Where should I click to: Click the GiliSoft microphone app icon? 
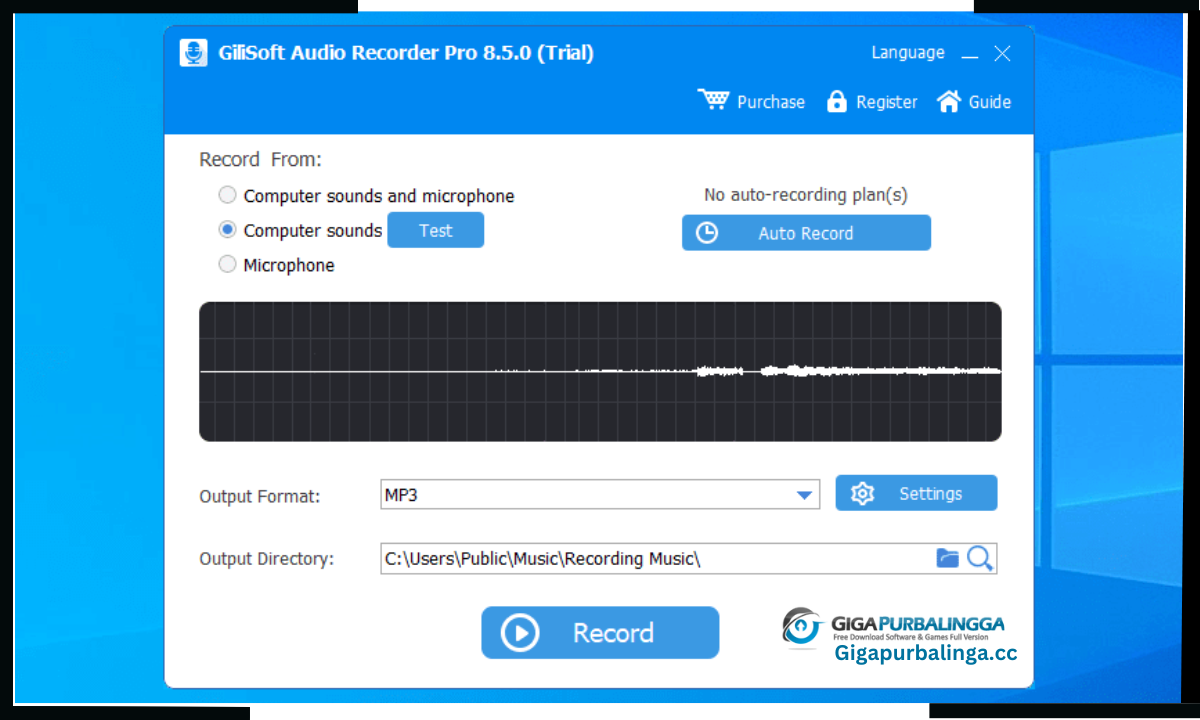pyautogui.click(x=193, y=53)
